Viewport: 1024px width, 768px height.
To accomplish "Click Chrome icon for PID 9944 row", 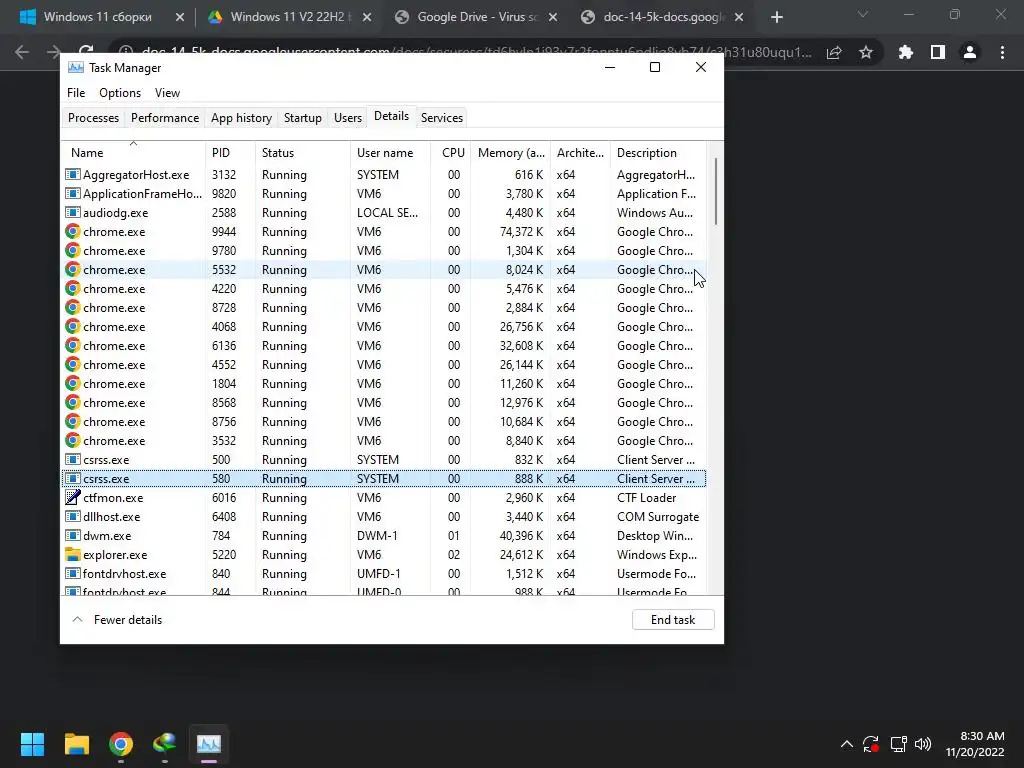I will pyautogui.click(x=72, y=231).
